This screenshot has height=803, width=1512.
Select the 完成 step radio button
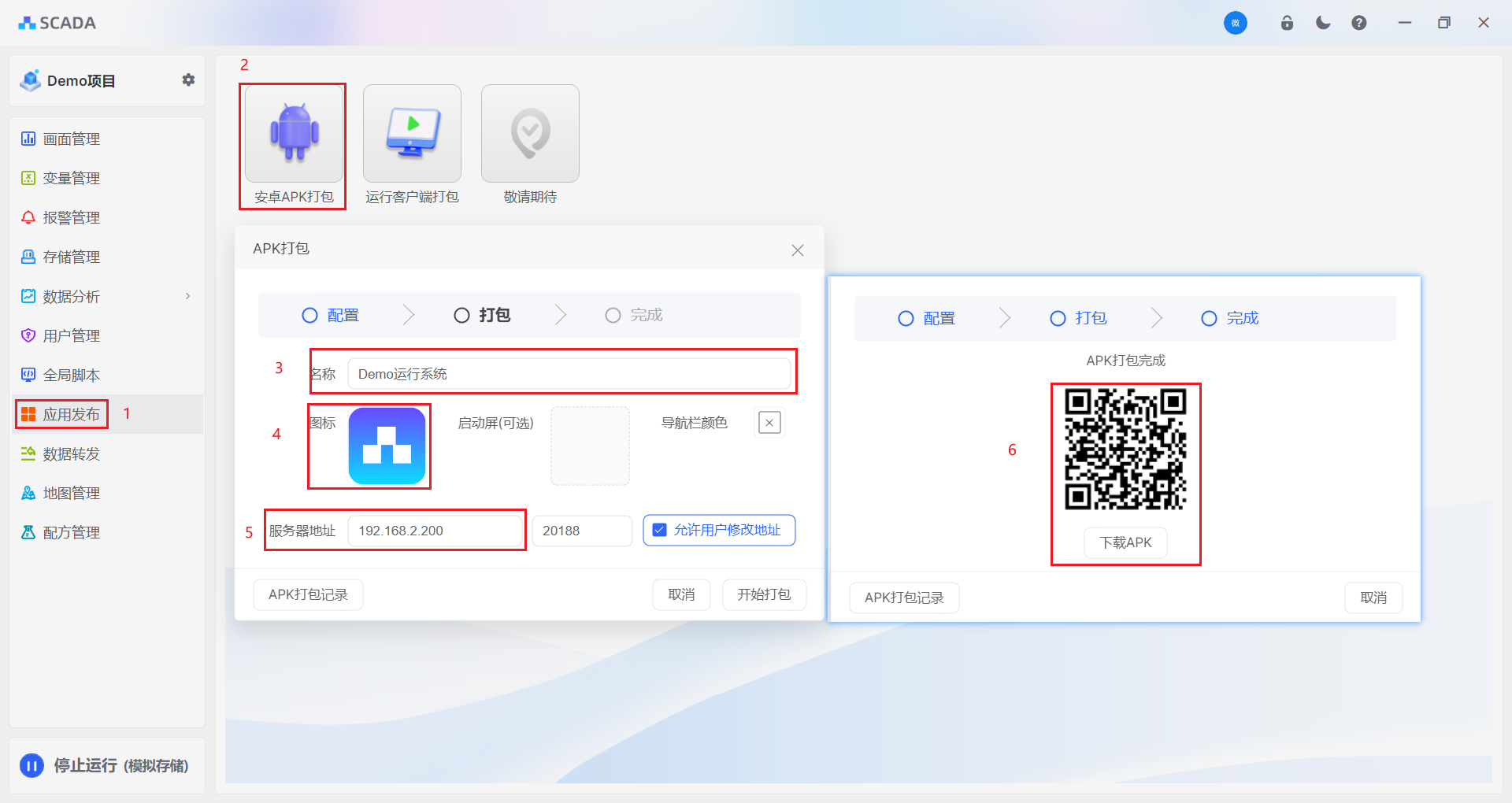tap(613, 315)
